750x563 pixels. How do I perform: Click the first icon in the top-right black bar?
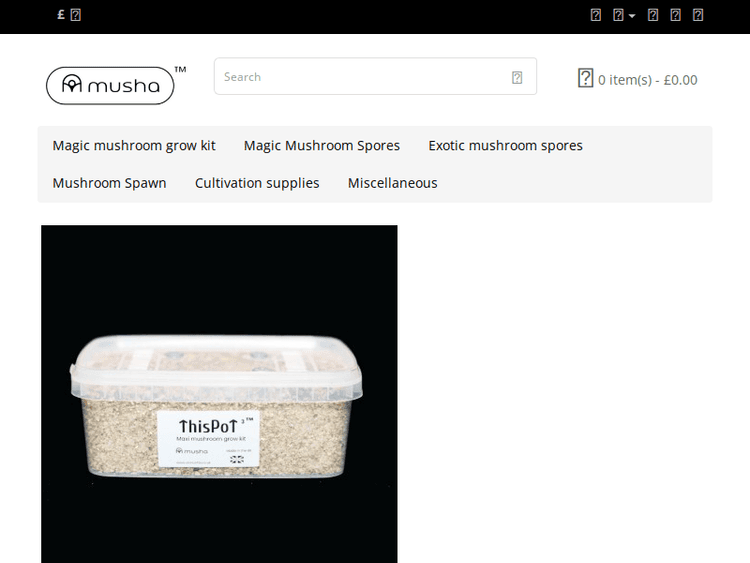click(596, 15)
